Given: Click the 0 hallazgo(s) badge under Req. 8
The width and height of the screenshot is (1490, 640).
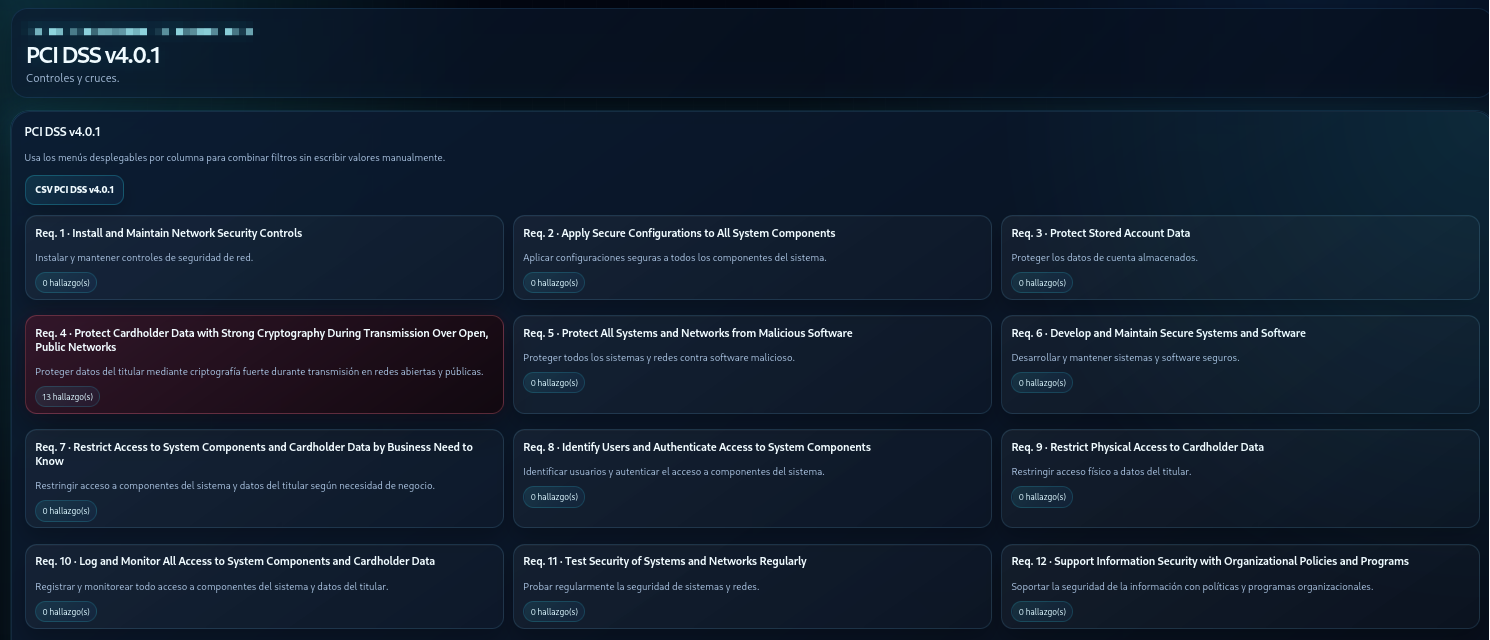Looking at the screenshot, I should pos(554,497).
